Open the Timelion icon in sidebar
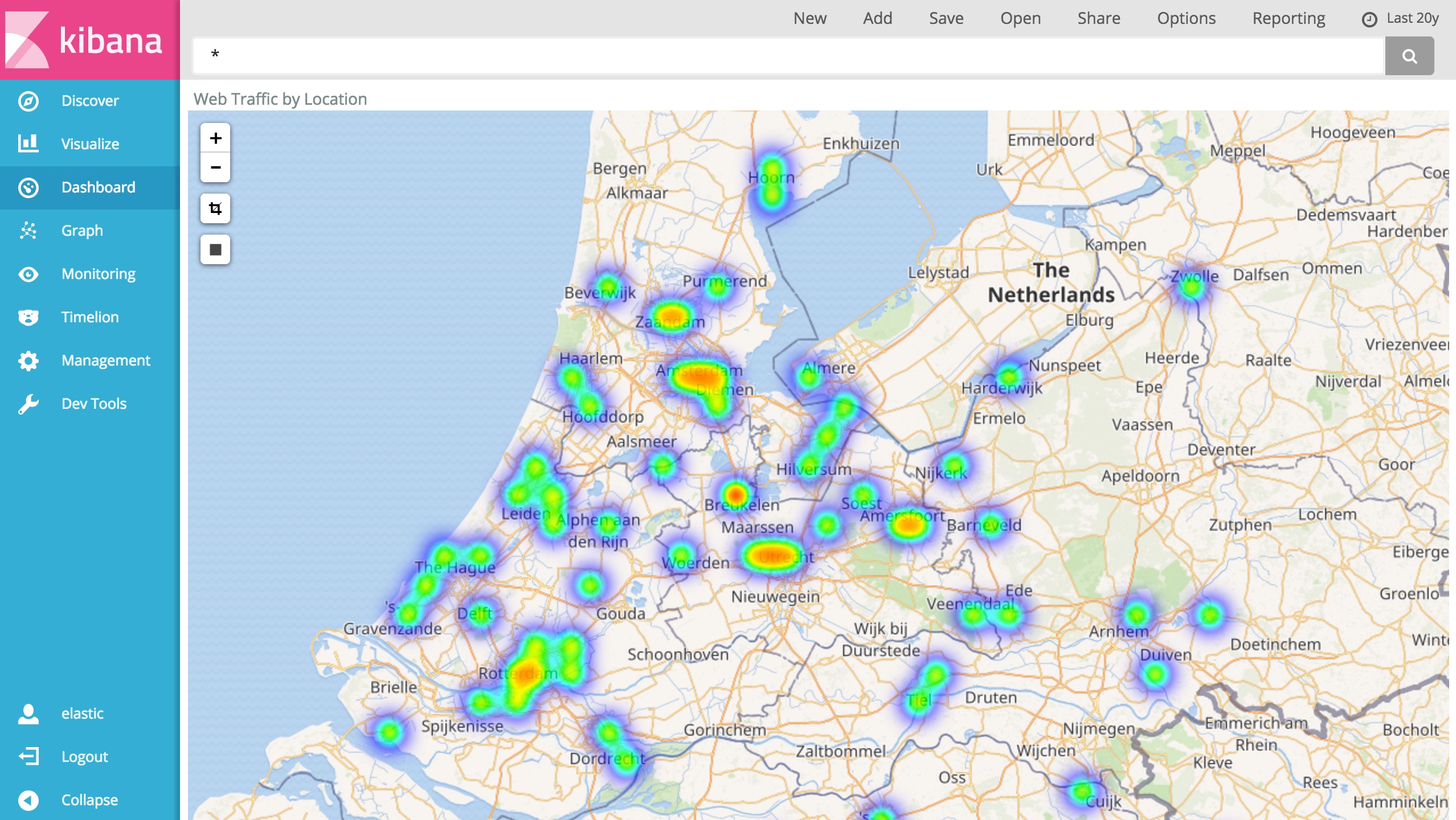 click(28, 317)
